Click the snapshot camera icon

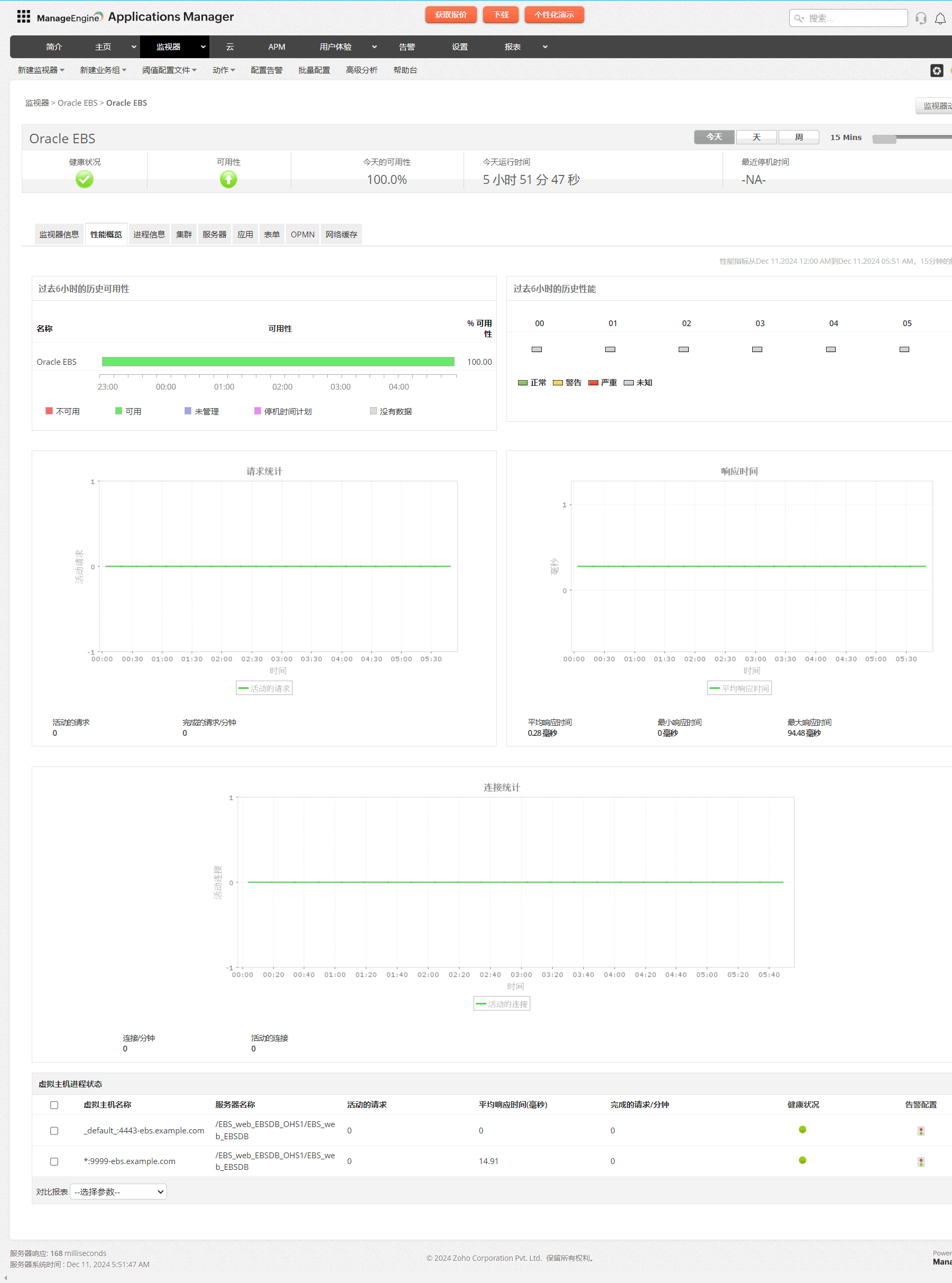pos(937,70)
